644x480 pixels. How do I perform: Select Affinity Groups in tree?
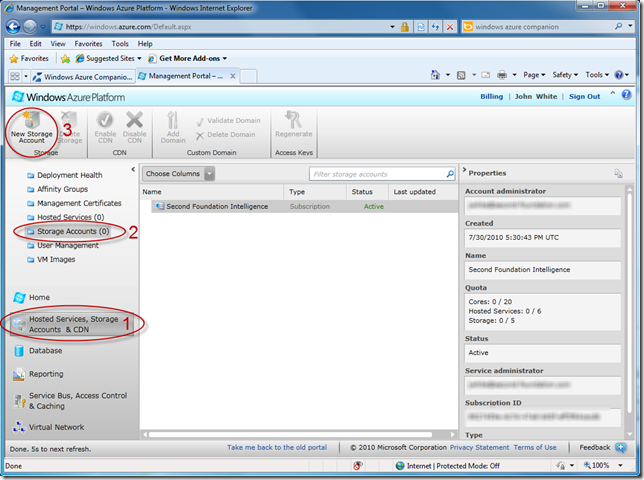[x=58, y=189]
